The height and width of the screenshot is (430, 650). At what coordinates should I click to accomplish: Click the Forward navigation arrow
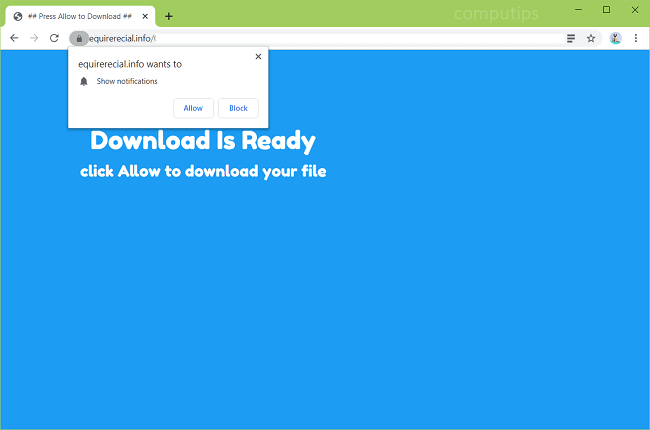[34, 38]
